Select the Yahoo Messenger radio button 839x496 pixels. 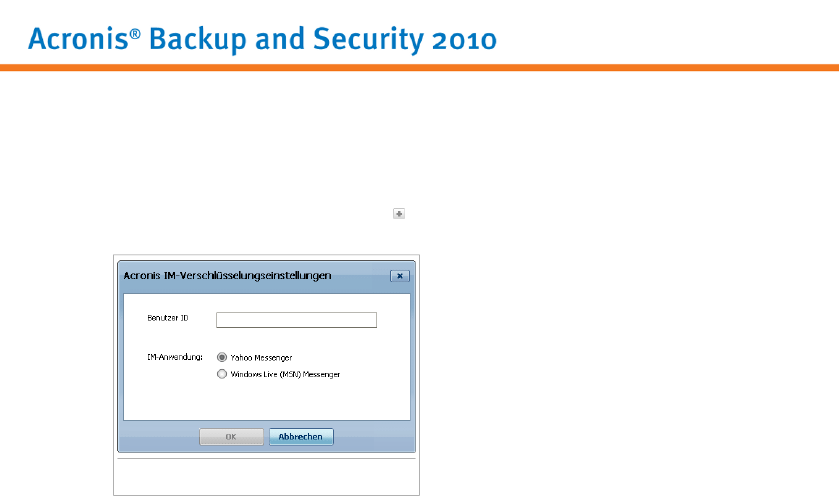221,357
